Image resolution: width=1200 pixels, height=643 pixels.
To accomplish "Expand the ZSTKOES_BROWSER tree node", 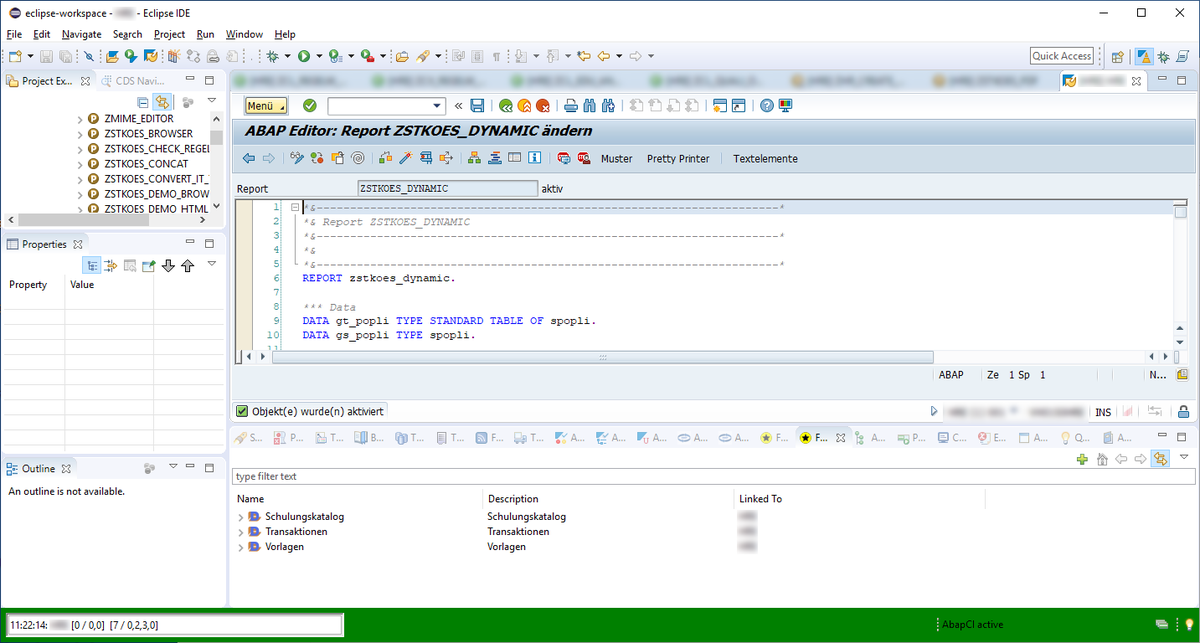I will point(81,134).
